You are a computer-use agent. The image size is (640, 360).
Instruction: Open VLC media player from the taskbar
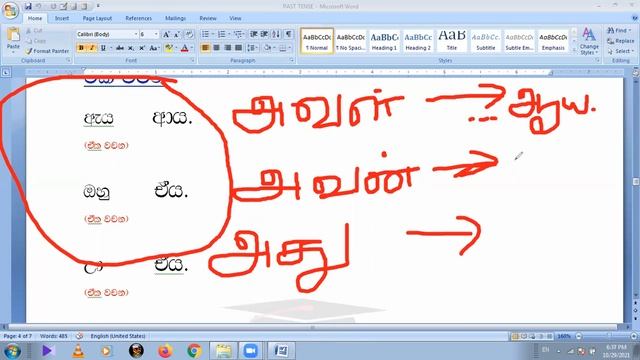pyautogui.click(x=78, y=351)
